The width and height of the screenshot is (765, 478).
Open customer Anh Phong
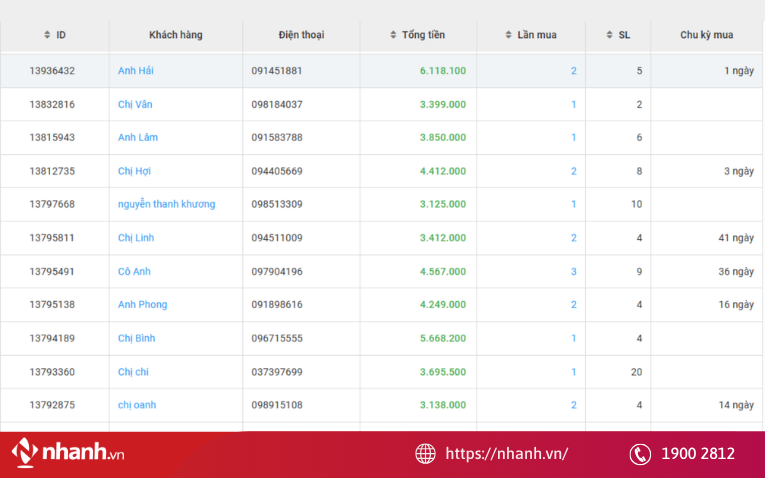(x=142, y=305)
